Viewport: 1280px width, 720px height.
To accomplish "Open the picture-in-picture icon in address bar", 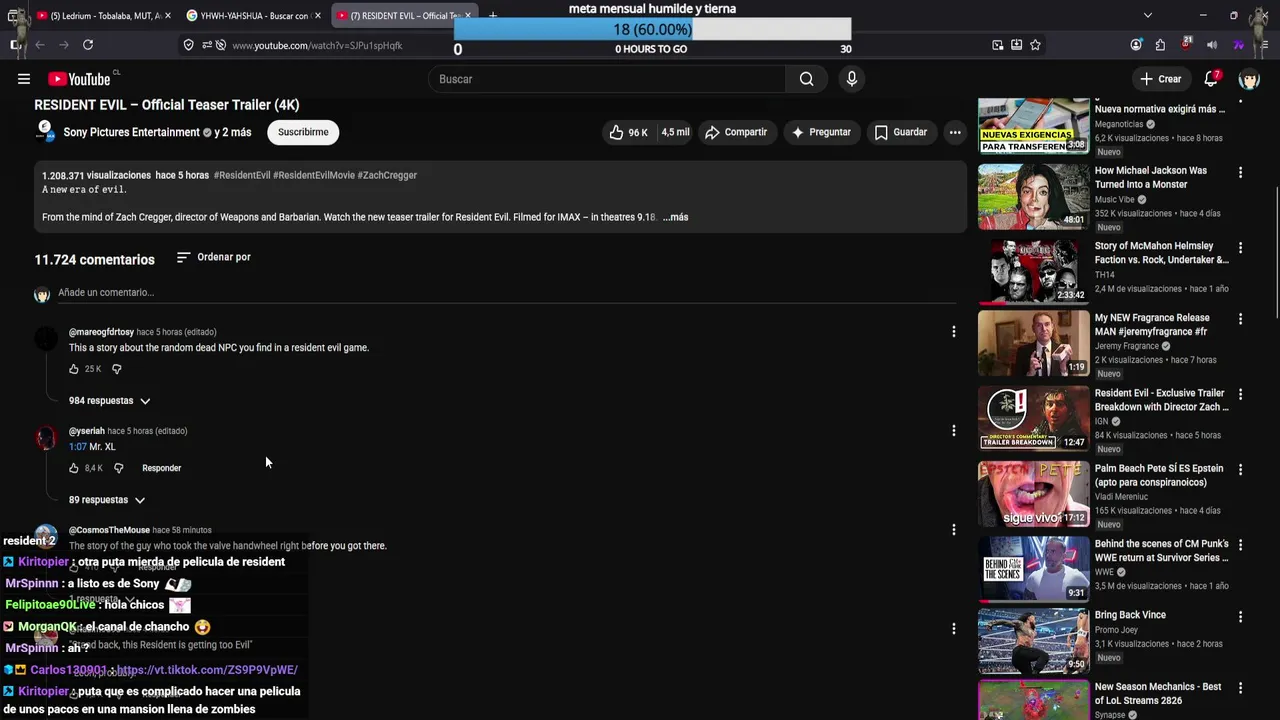I will [x=998, y=45].
